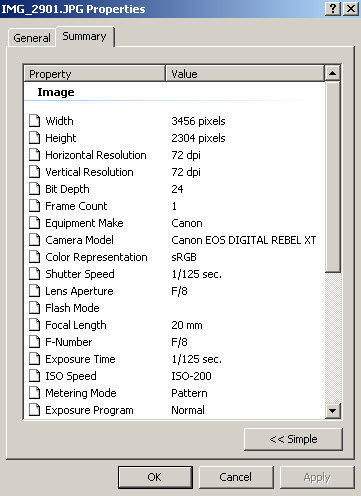Select the Equipment Make label
This screenshot has height=496, width=361.
point(84,223)
